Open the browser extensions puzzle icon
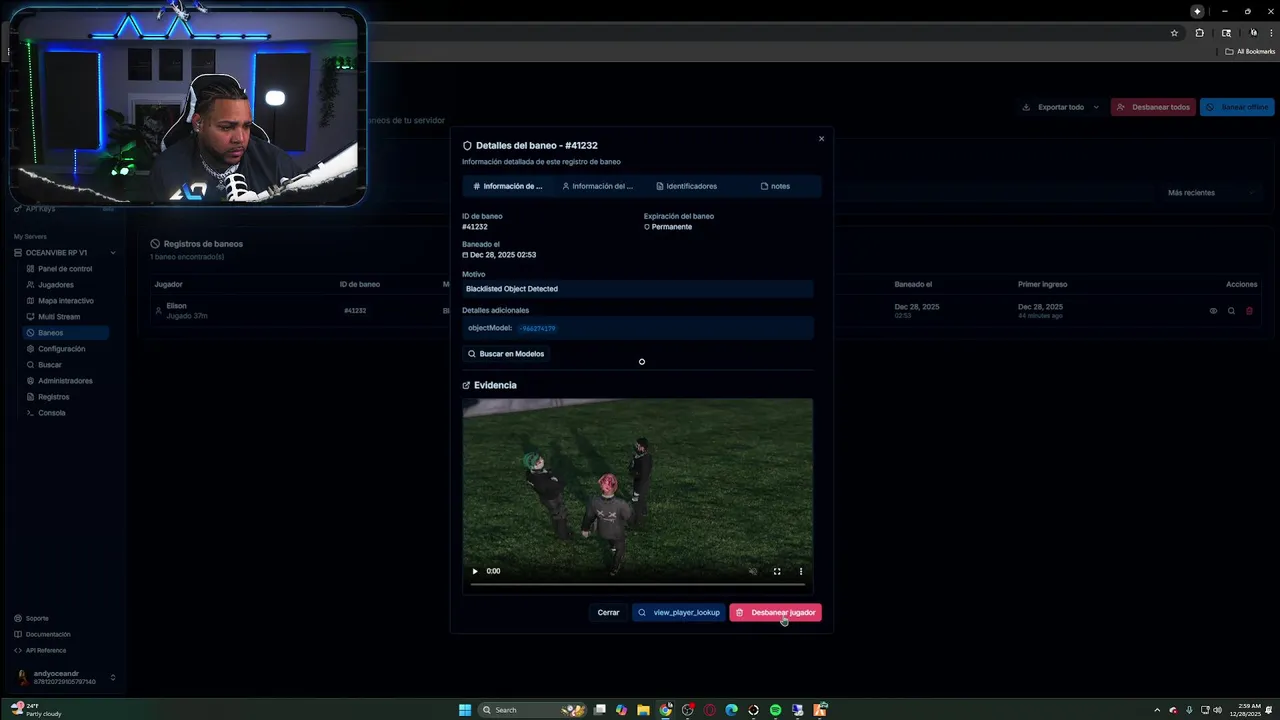1280x720 pixels. pos(1200,33)
